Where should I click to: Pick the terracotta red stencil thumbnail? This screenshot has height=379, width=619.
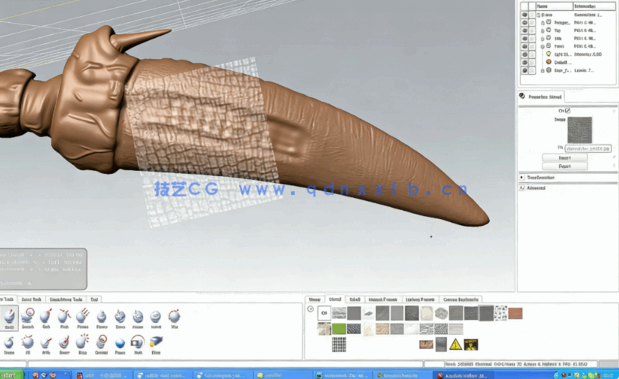coord(515,313)
